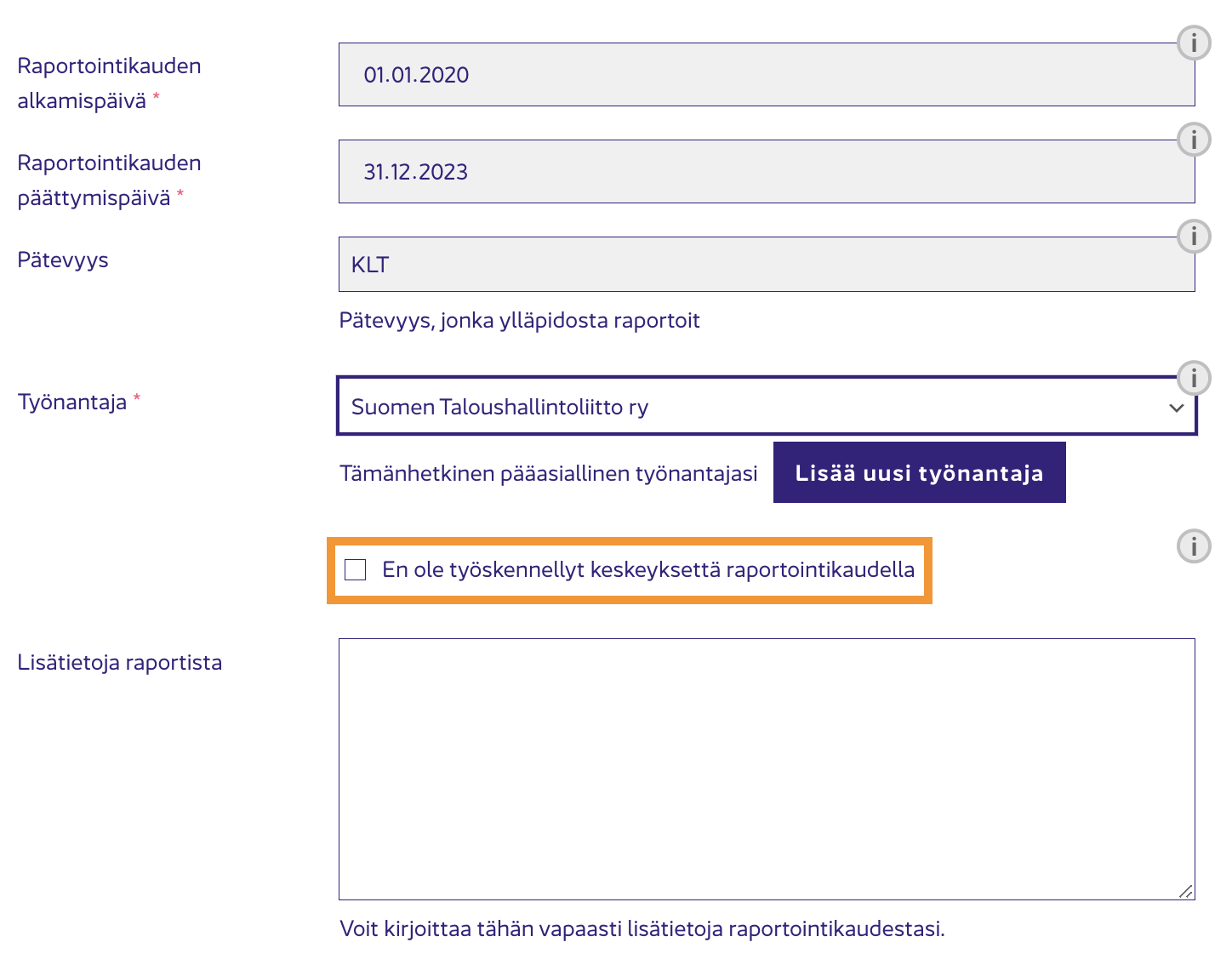Click the Pätevyys field label

pyautogui.click(x=63, y=260)
